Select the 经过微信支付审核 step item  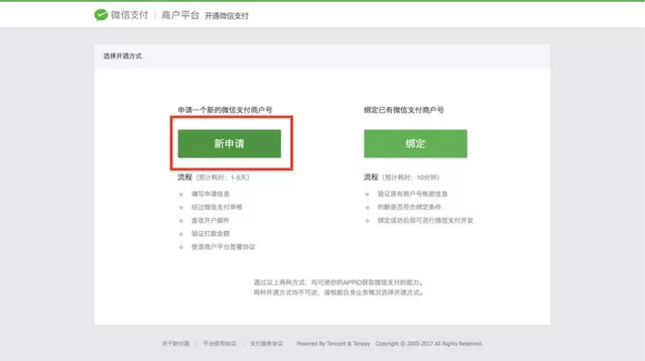(x=216, y=207)
